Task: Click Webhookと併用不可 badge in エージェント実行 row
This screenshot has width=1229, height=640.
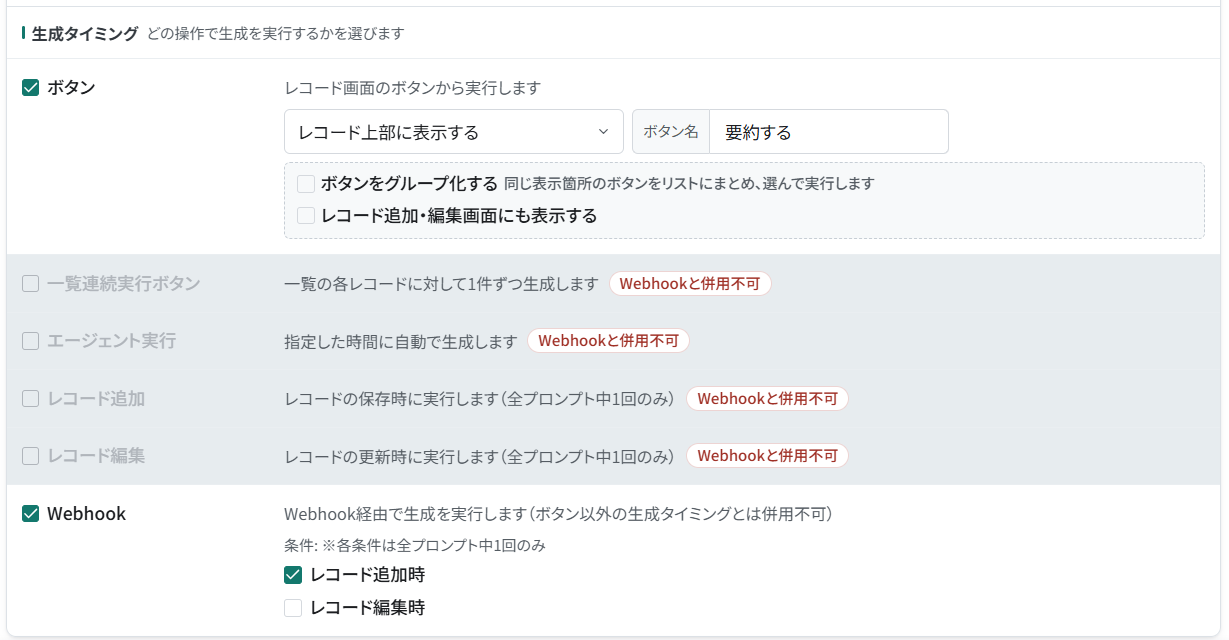Action: tap(608, 341)
